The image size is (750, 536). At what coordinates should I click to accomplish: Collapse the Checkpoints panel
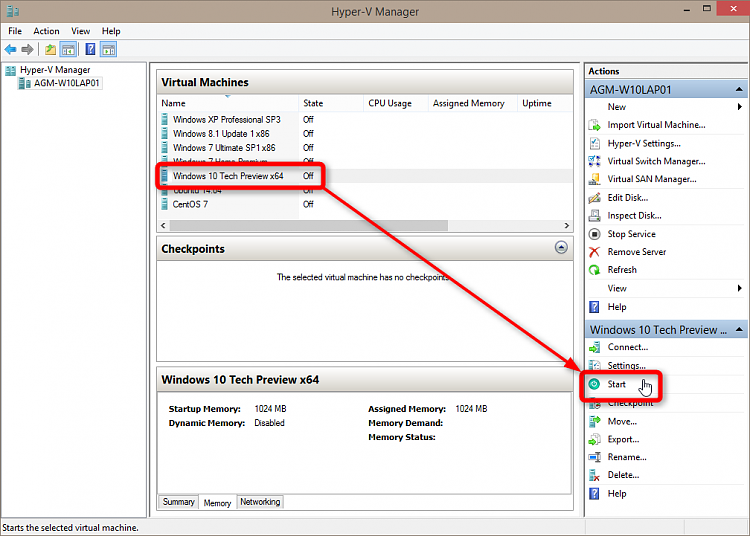click(x=561, y=247)
